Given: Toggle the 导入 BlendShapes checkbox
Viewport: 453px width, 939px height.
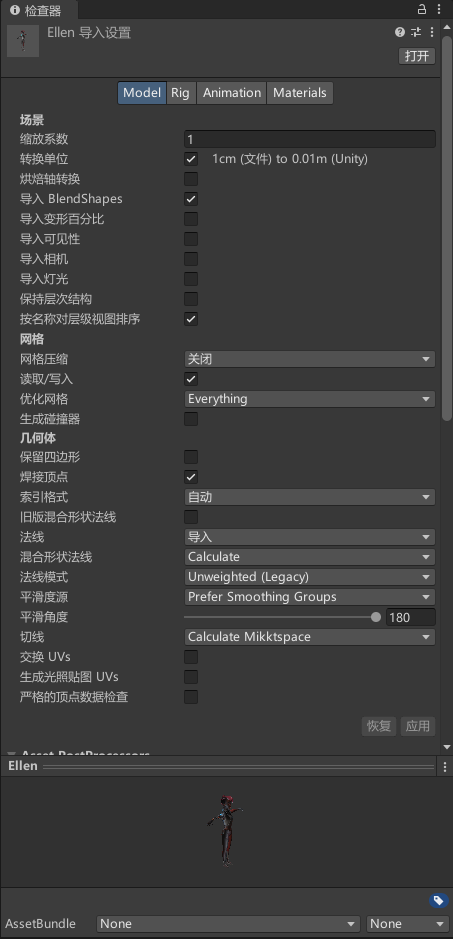Looking at the screenshot, I should 191,199.
